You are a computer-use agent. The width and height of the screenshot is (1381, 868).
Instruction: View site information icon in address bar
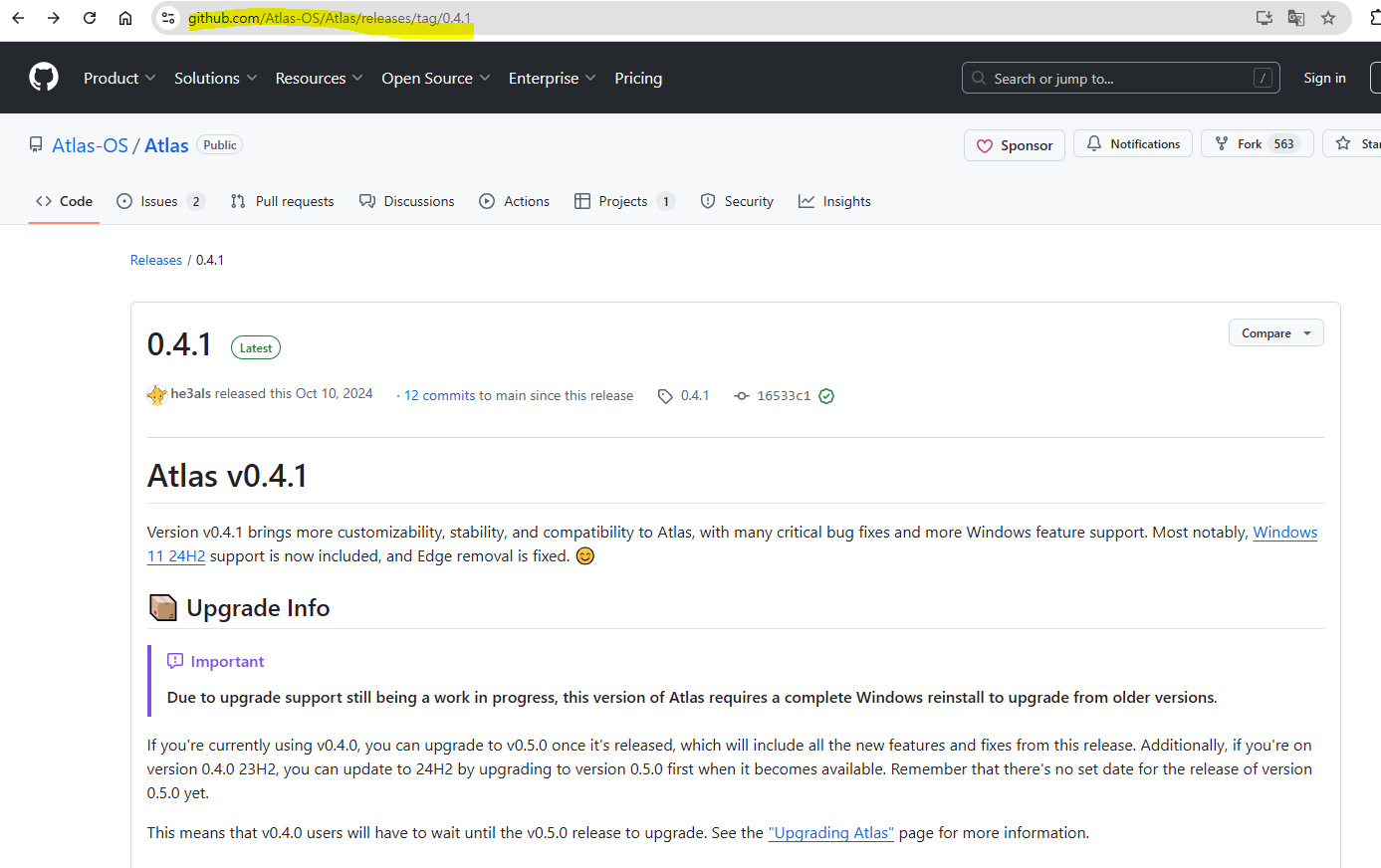168,18
